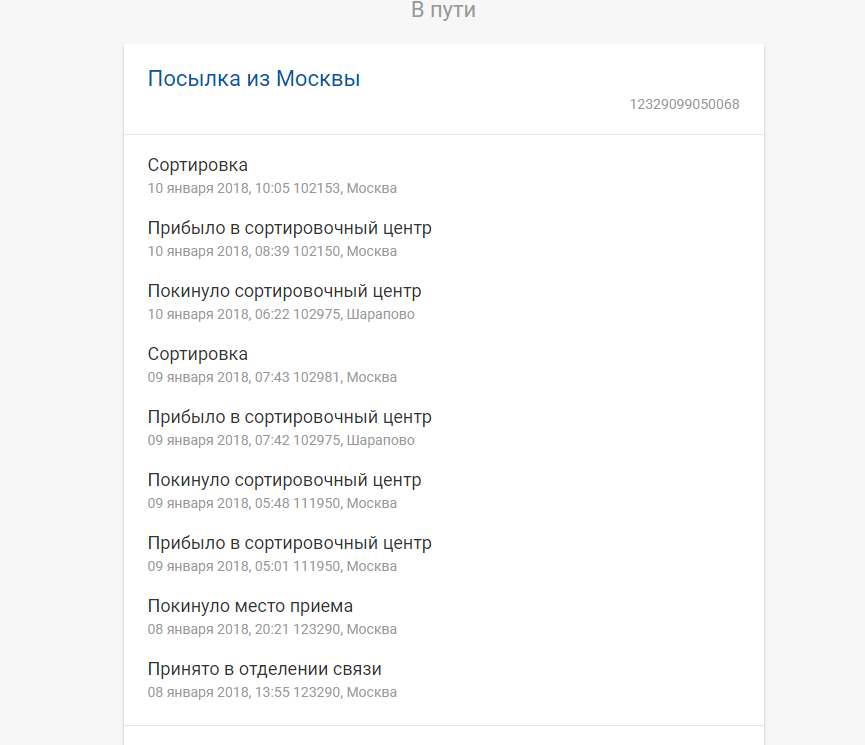Select 'Покинуло сортировочный центр' from Шарапово
Image resolution: width=865 pixels, height=745 pixels.
[x=285, y=291]
